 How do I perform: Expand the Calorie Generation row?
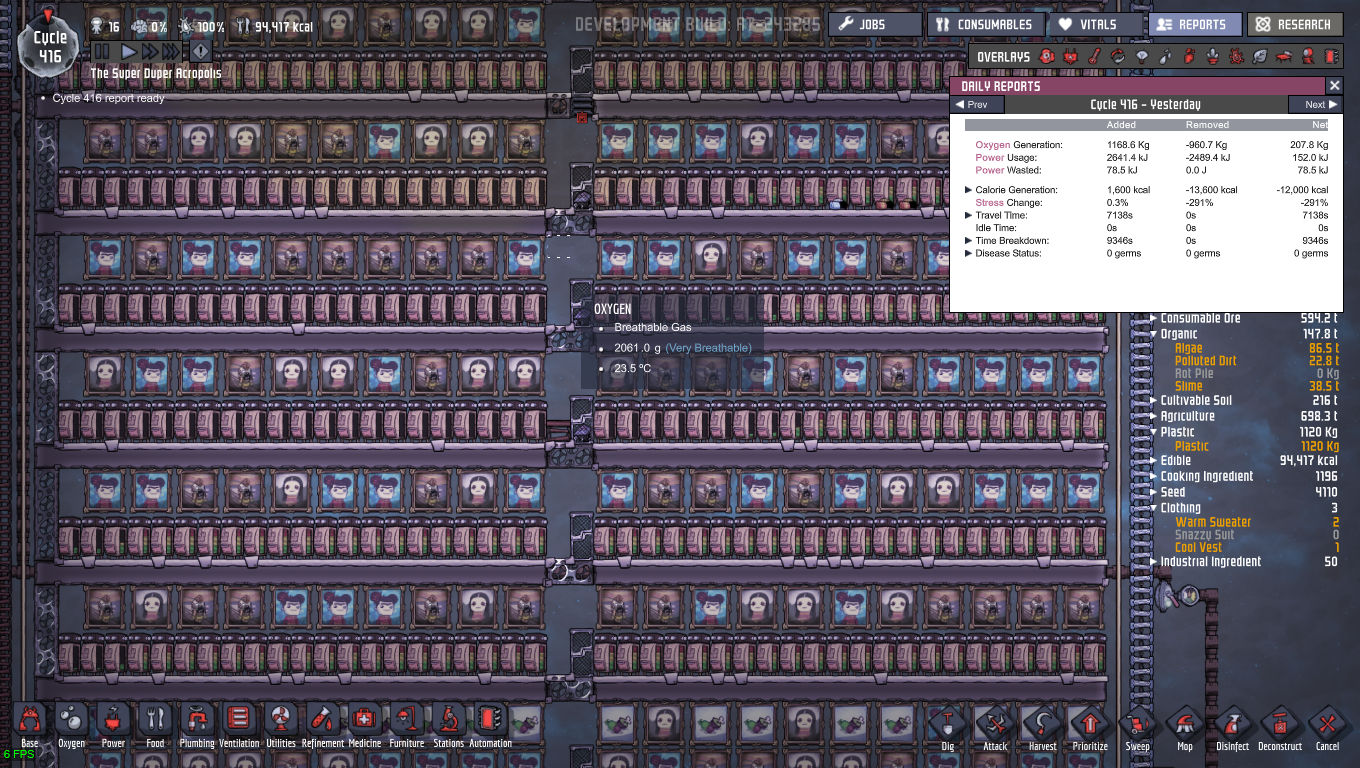pyautogui.click(x=968, y=190)
